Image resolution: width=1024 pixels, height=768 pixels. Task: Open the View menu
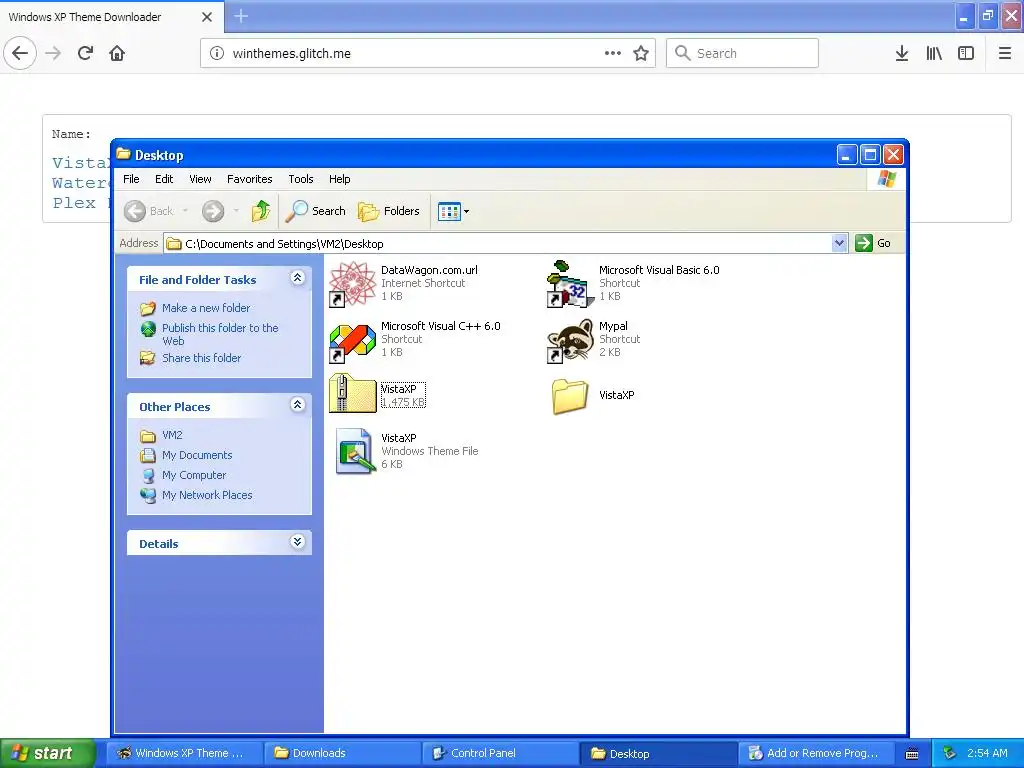coord(200,179)
